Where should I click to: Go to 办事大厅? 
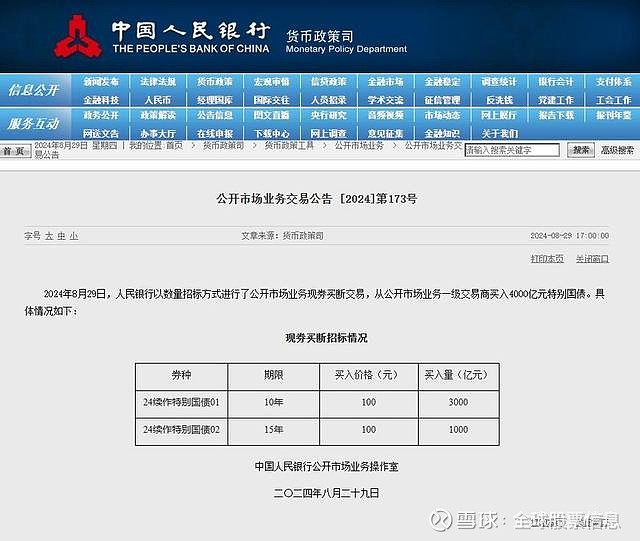(x=158, y=134)
